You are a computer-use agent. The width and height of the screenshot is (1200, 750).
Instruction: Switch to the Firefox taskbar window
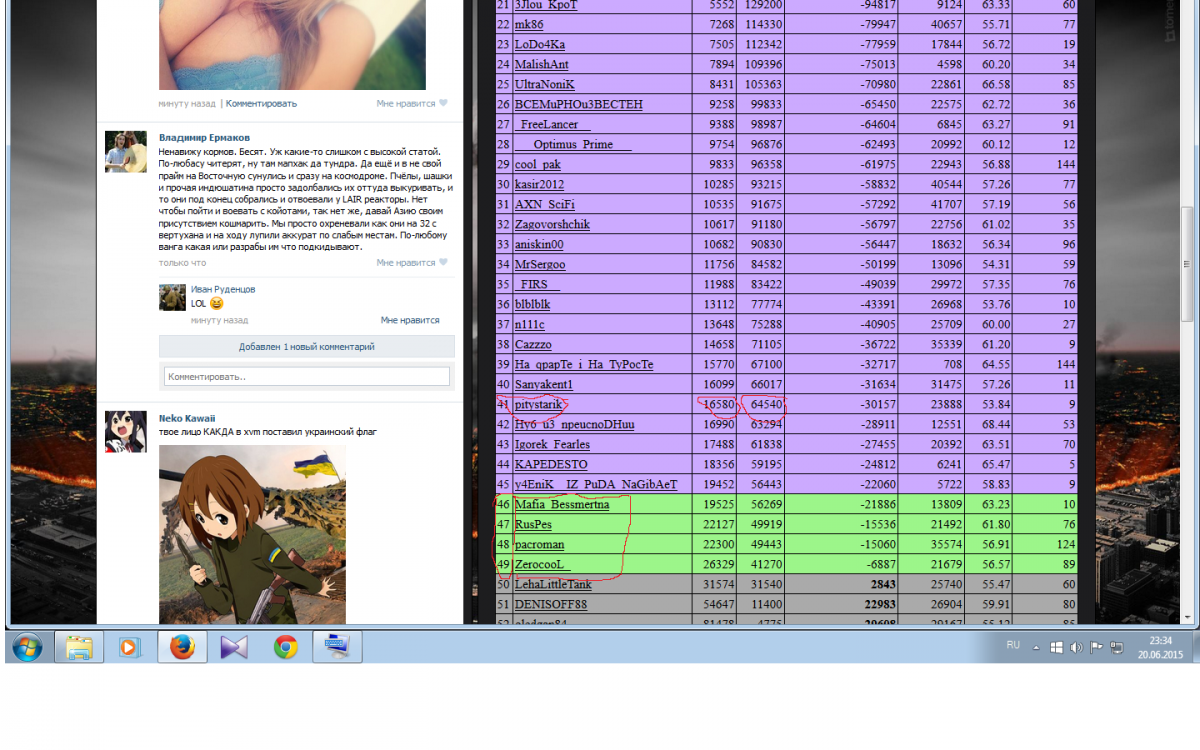182,647
